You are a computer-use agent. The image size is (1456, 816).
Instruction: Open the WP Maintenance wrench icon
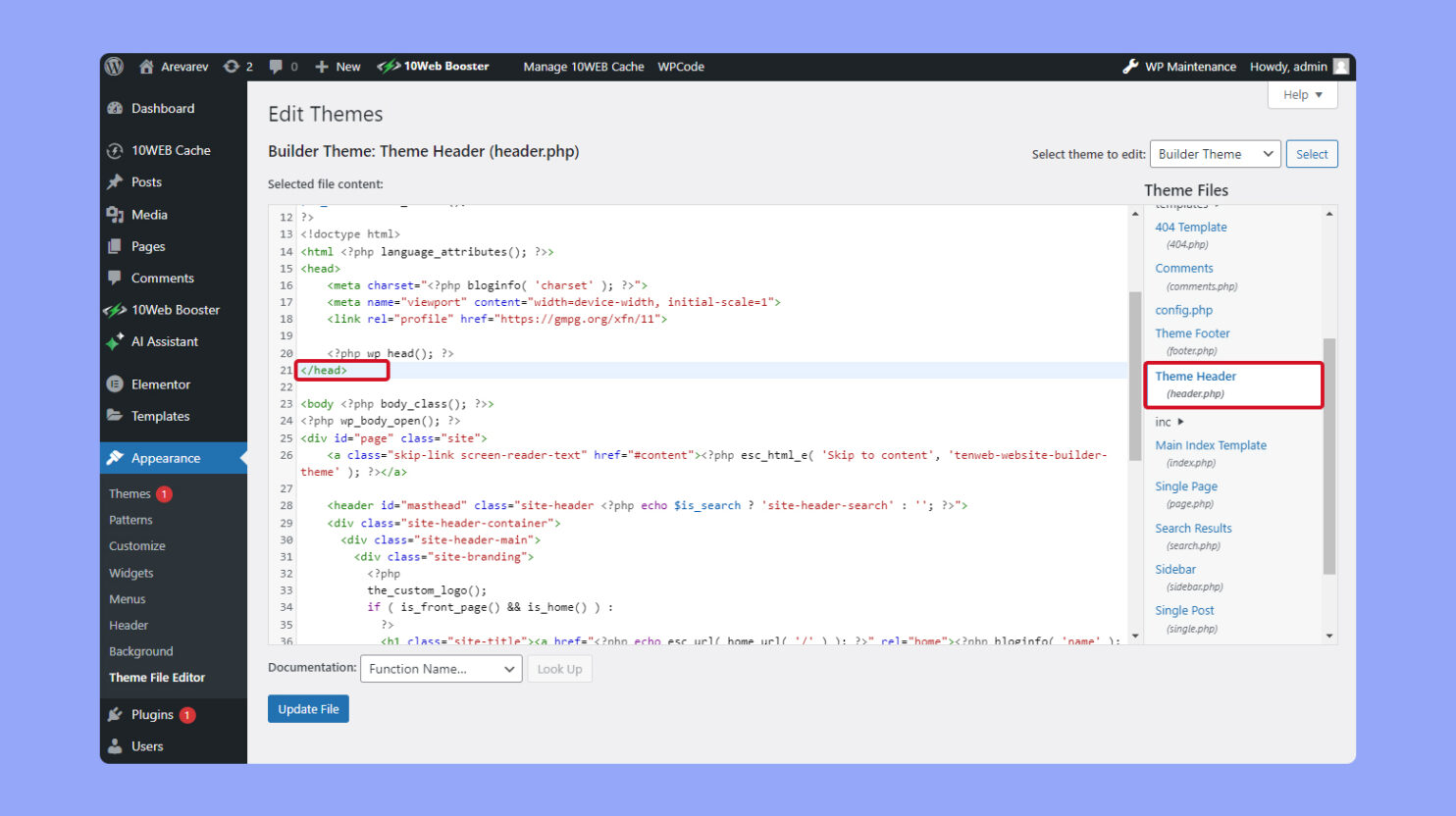tap(1131, 66)
